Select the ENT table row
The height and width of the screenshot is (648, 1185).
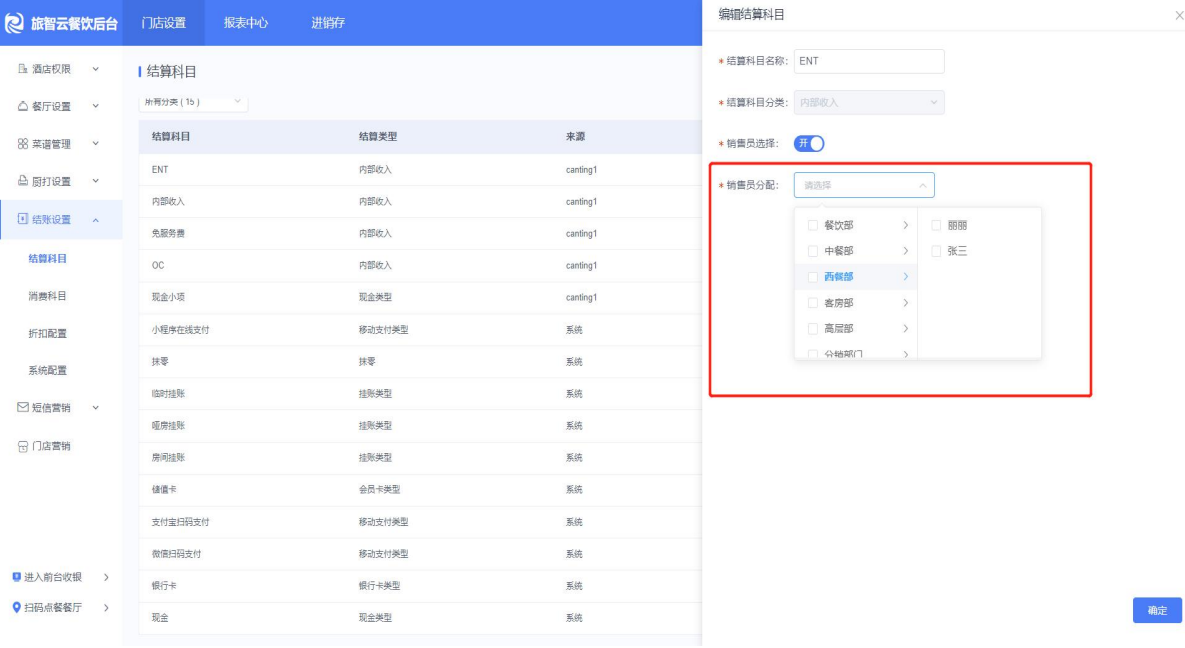[x=420, y=170]
